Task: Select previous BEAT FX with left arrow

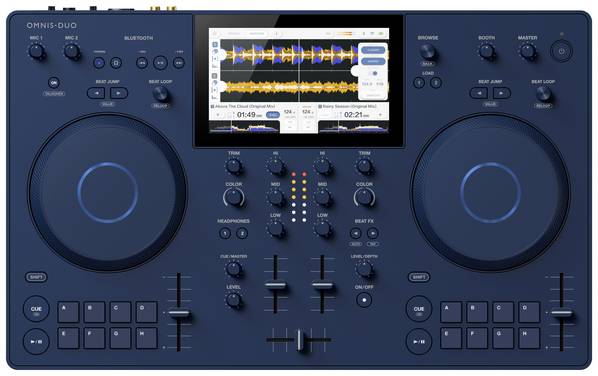Action: 356,233
